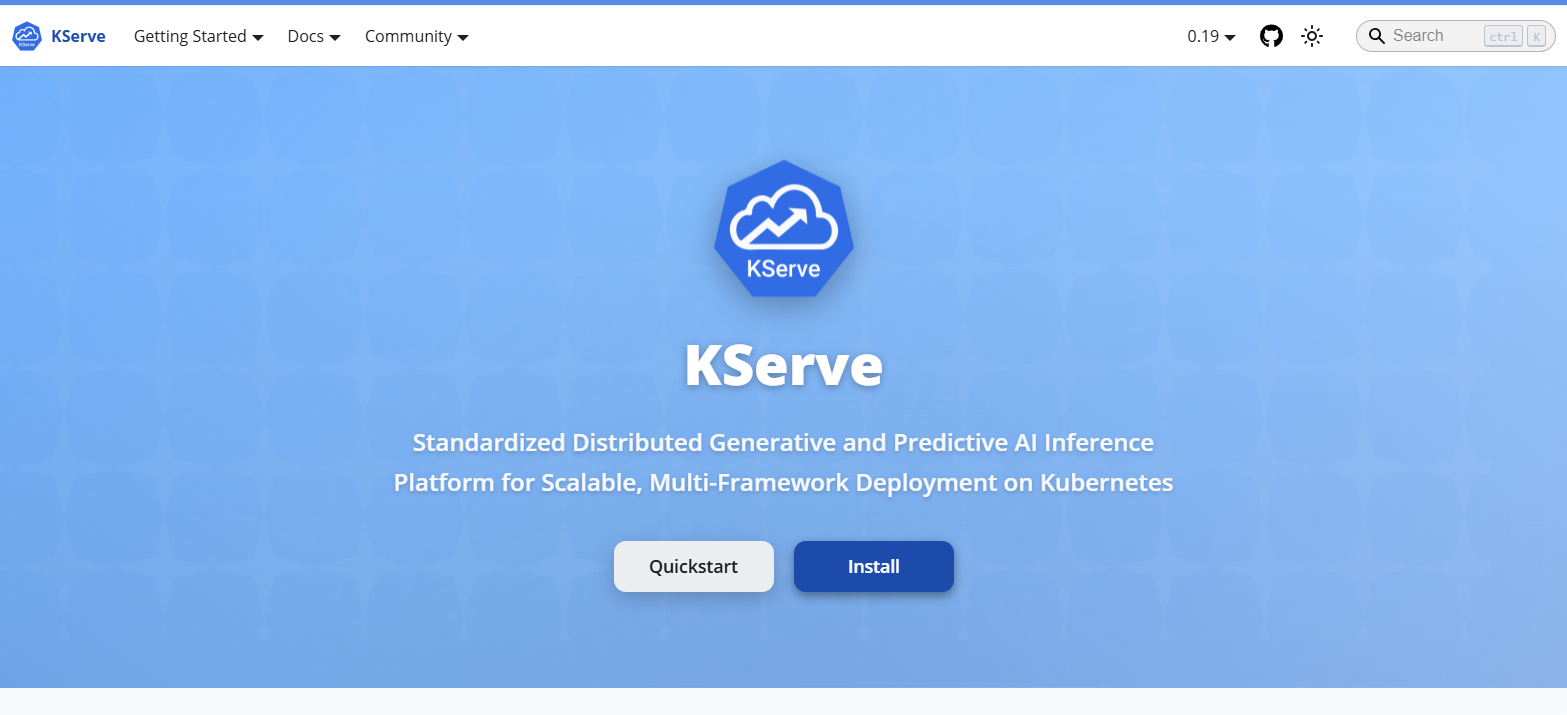Click the large KServe hexagon logo
This screenshot has width=1567, height=715.
click(783, 228)
